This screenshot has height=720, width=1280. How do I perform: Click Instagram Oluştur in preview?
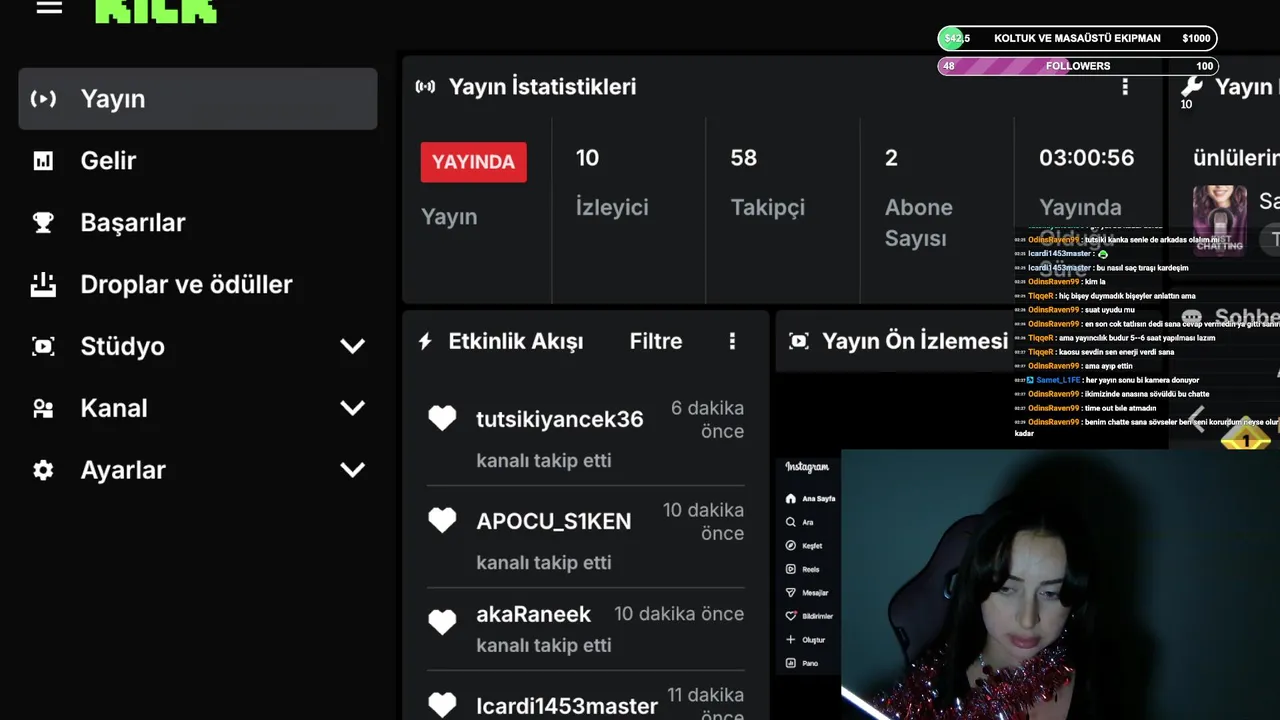pos(806,640)
